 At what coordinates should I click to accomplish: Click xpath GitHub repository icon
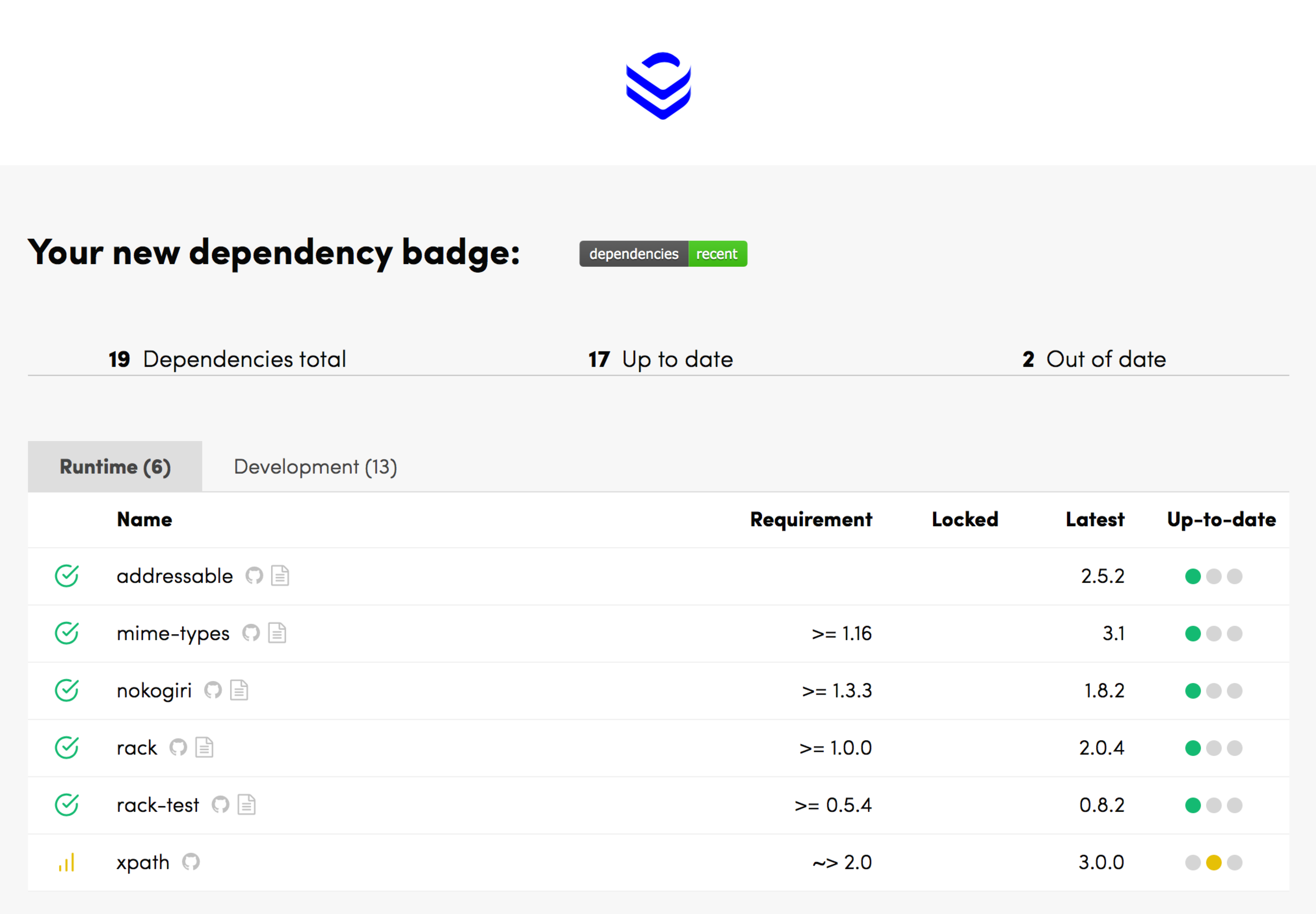191,862
